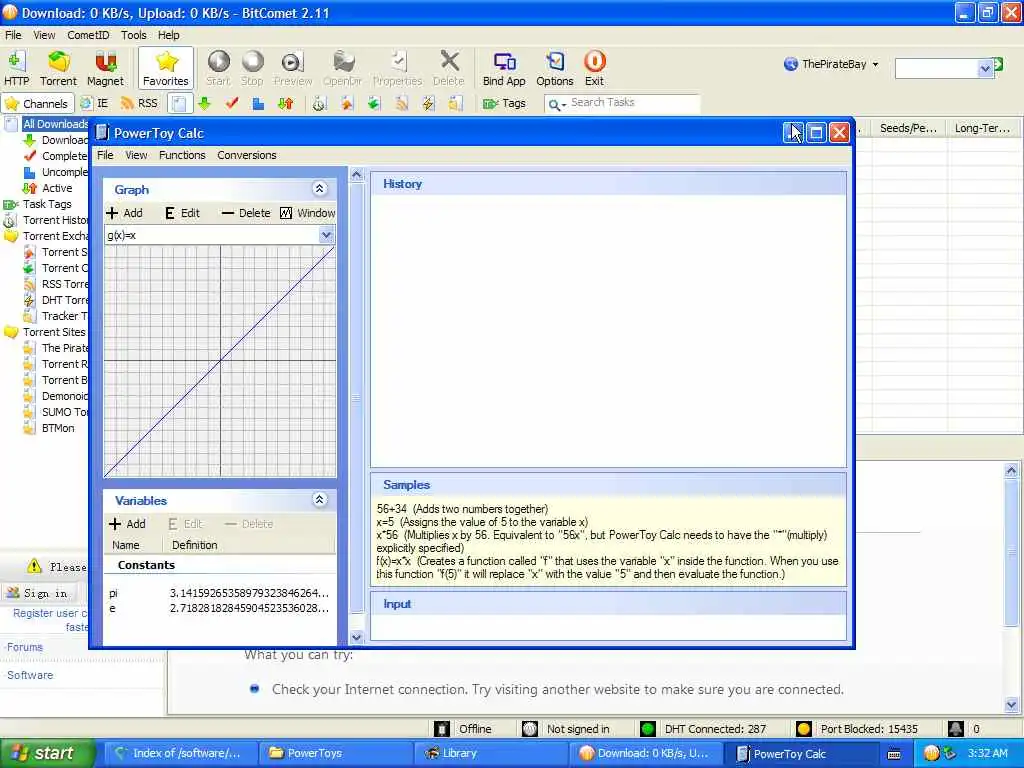Click green down-arrow filter icon in toolbar

[205, 103]
